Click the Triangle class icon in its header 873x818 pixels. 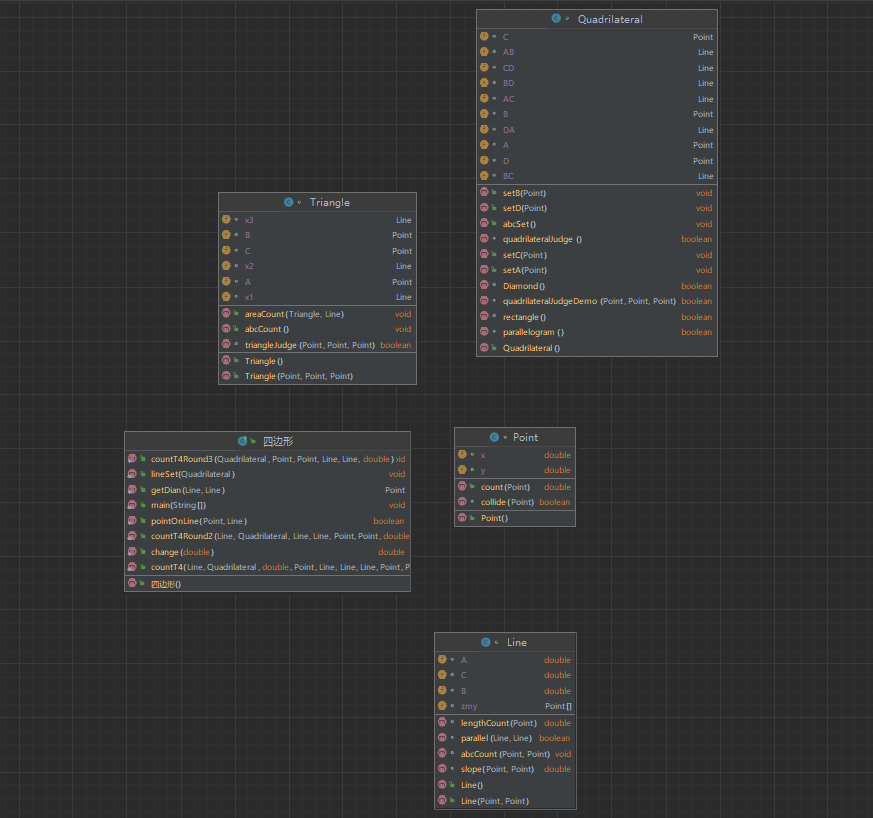pos(289,202)
